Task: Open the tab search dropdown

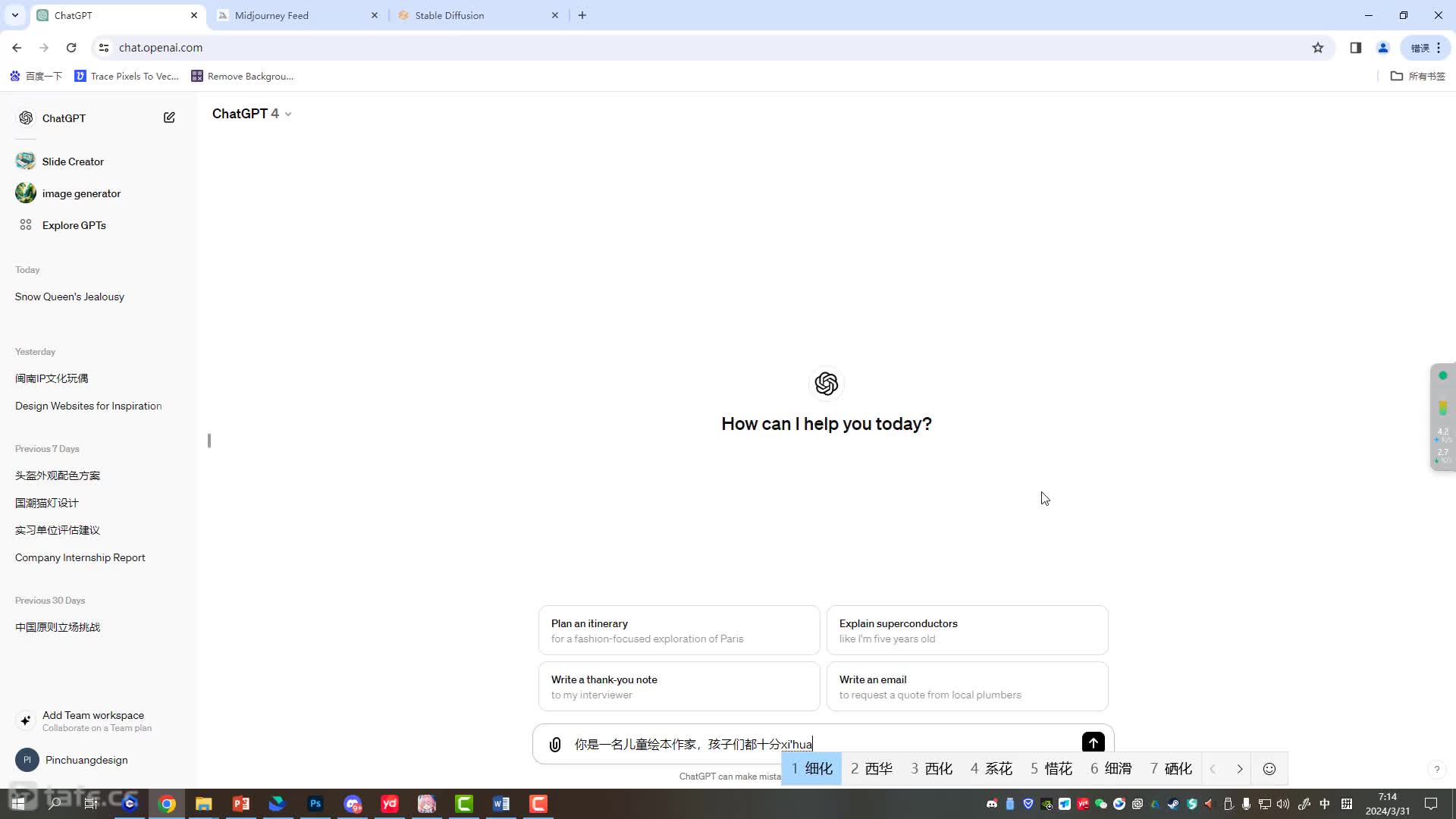Action: coord(14,15)
